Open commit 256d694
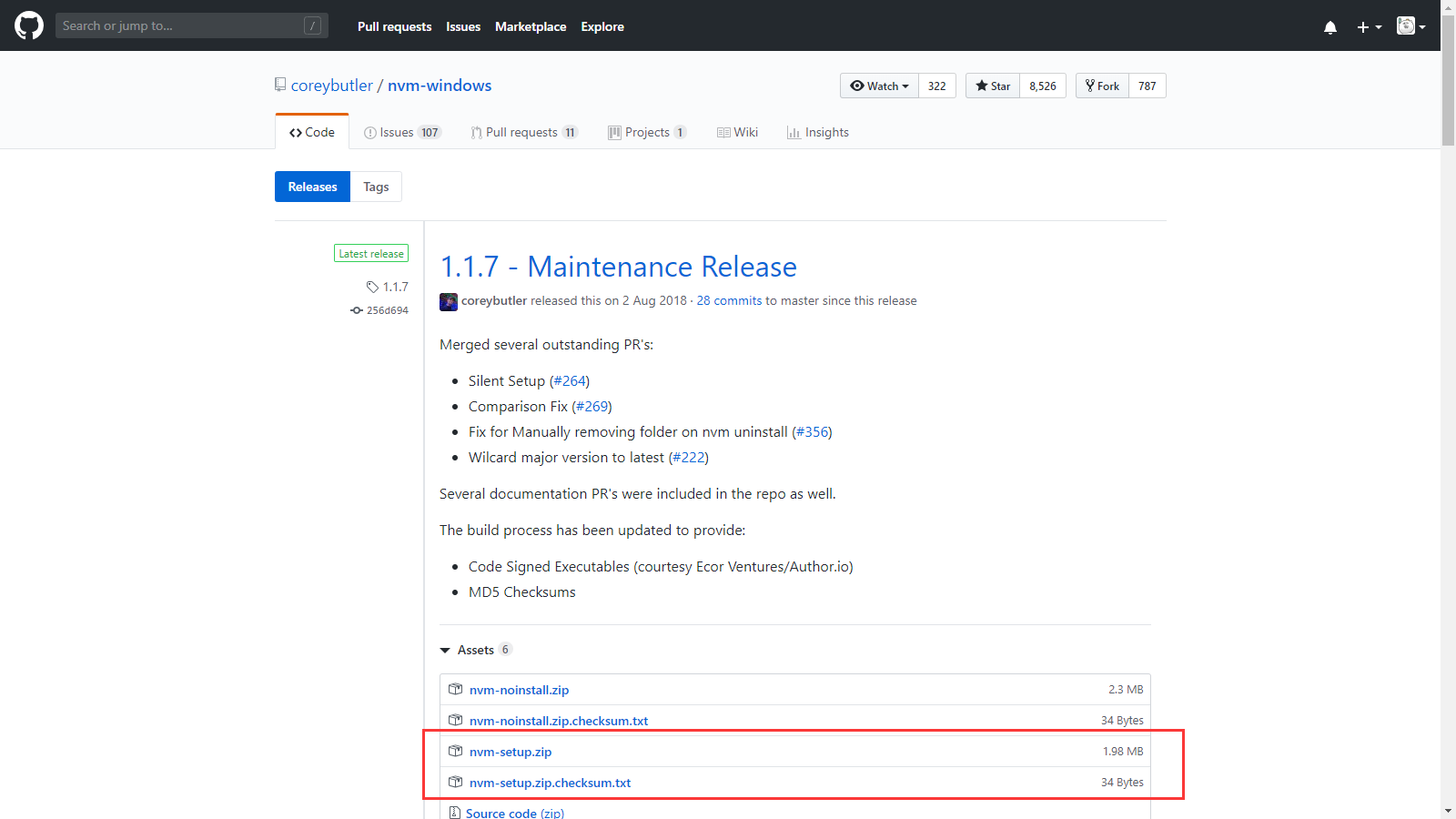 [387, 310]
